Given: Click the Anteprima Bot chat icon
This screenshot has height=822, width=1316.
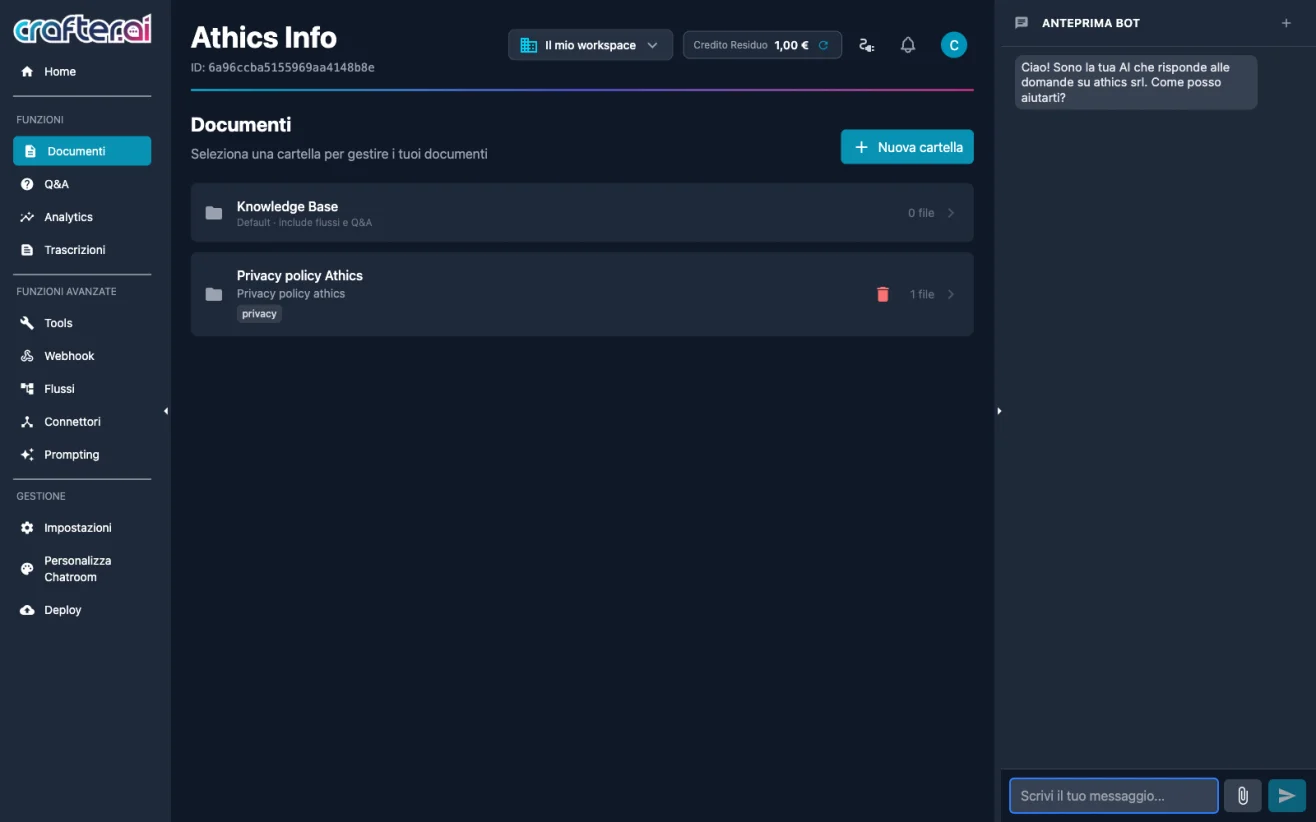Looking at the screenshot, I should pos(1021,23).
